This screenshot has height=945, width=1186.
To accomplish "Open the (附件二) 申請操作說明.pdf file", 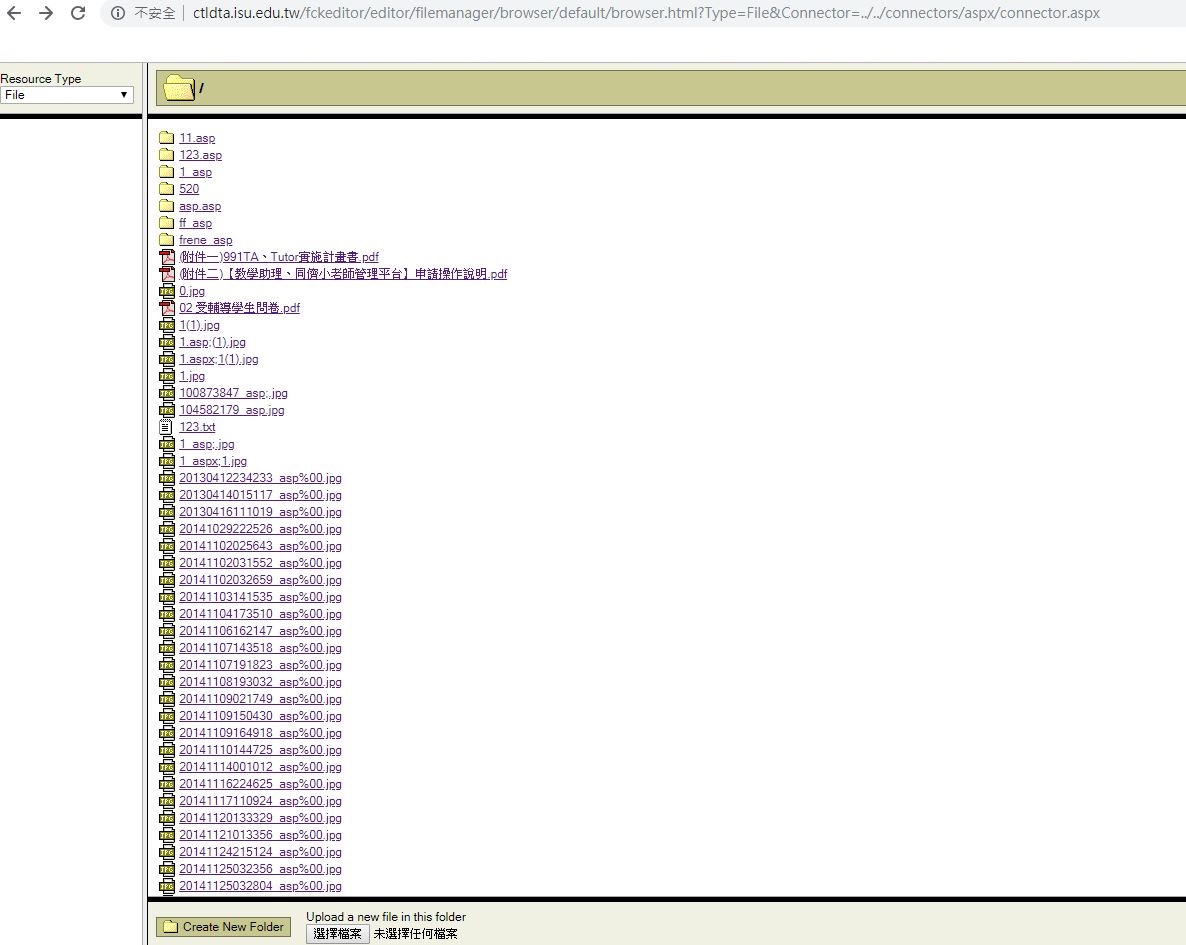I will 343,274.
